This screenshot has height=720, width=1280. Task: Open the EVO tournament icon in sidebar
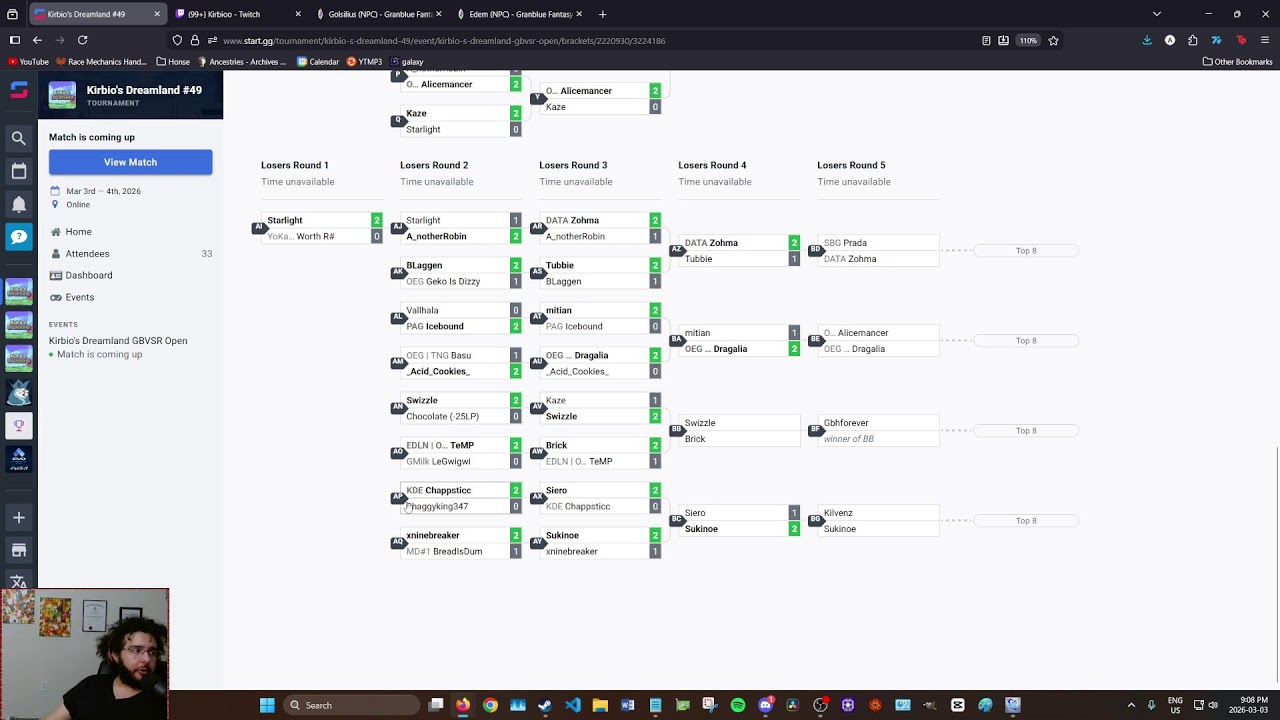[x=18, y=459]
